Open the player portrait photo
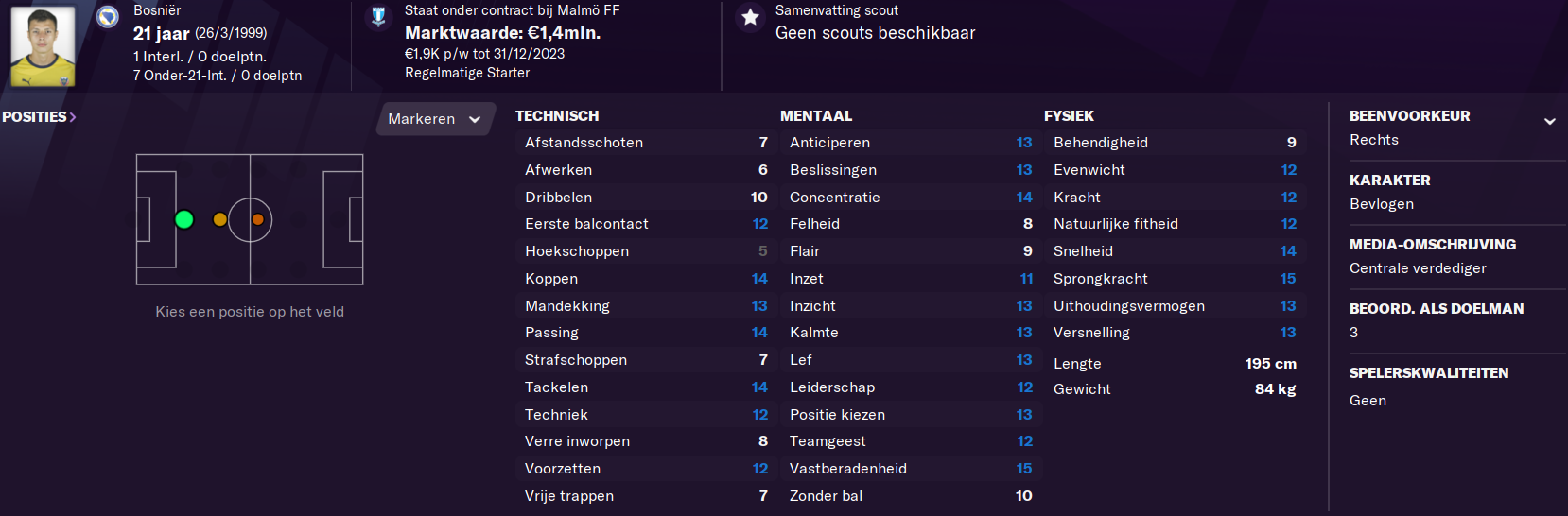The image size is (1568, 516). click(43, 46)
